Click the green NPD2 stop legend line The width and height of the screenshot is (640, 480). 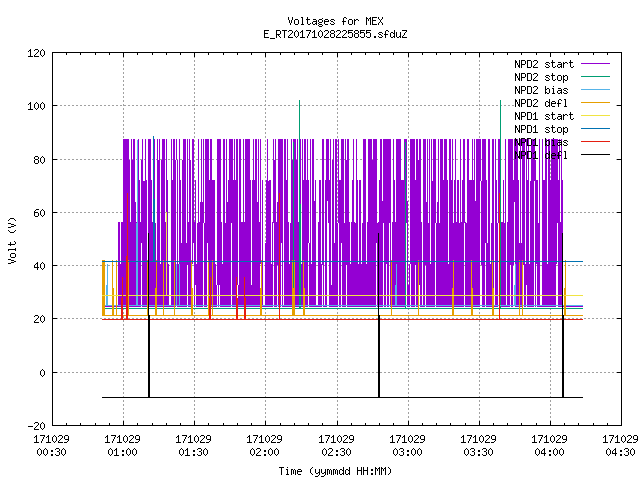click(595, 77)
